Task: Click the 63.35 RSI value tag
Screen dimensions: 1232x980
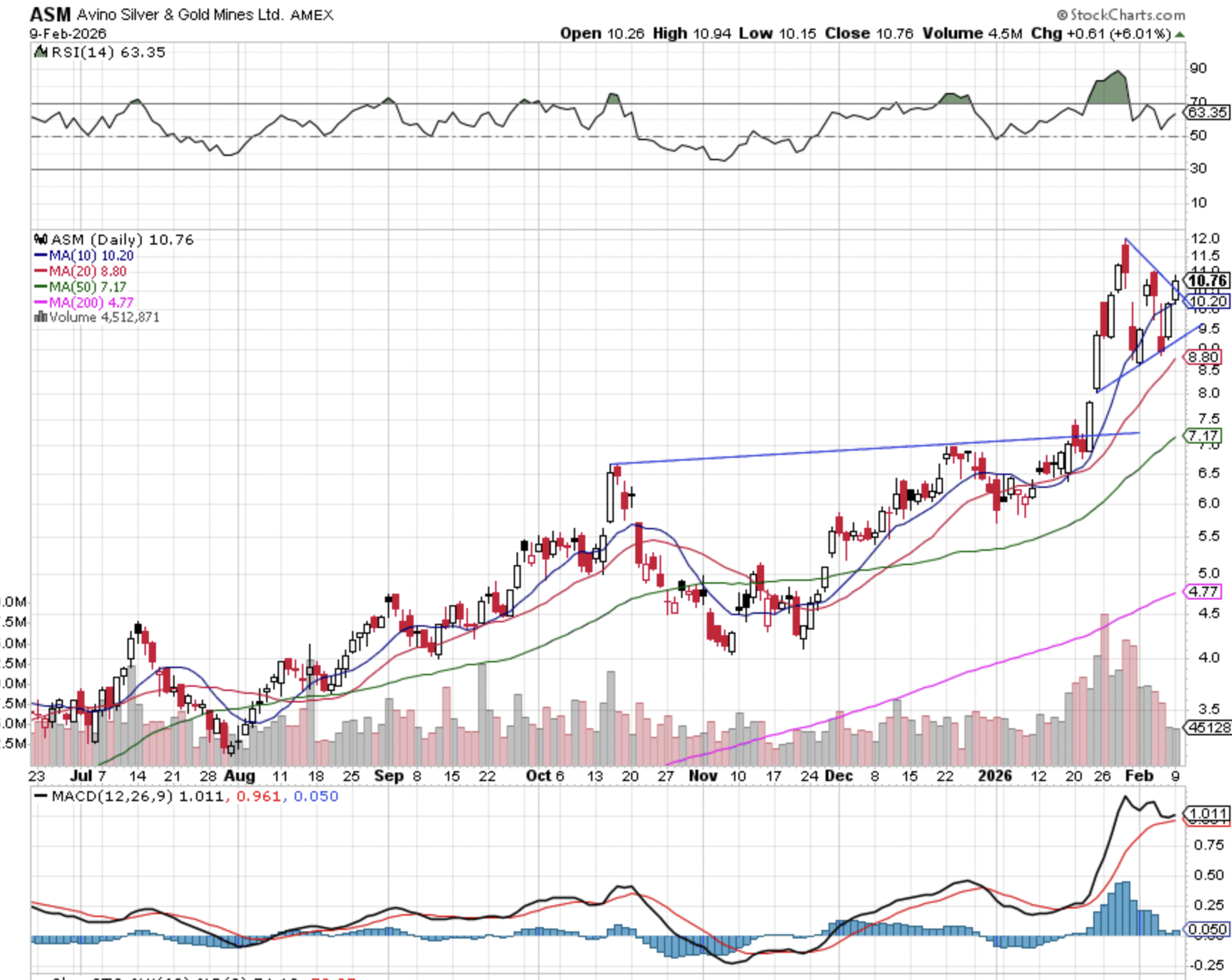Action: pyautogui.click(x=1207, y=112)
